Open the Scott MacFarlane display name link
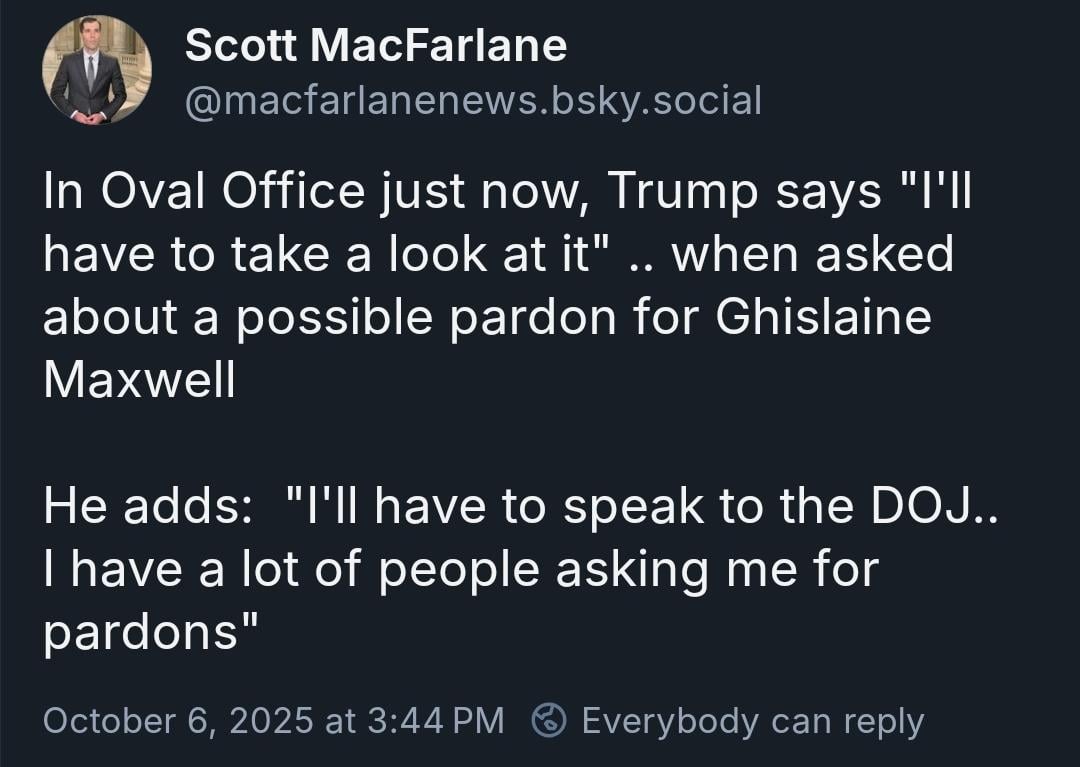The image size is (1080, 767). pyautogui.click(x=376, y=45)
